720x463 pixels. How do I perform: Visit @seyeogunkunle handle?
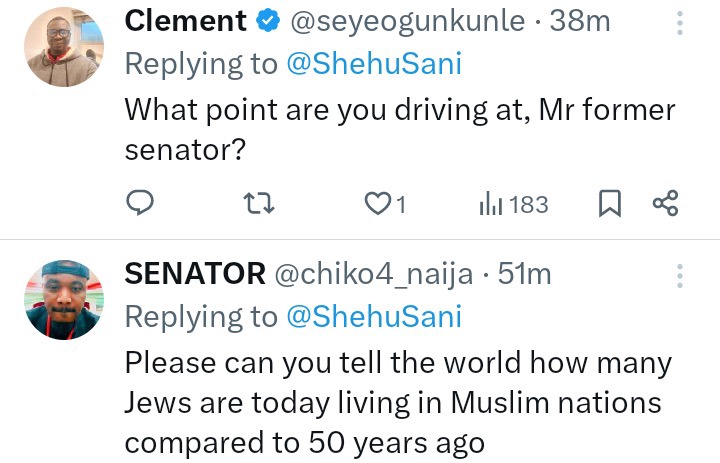[407, 20]
